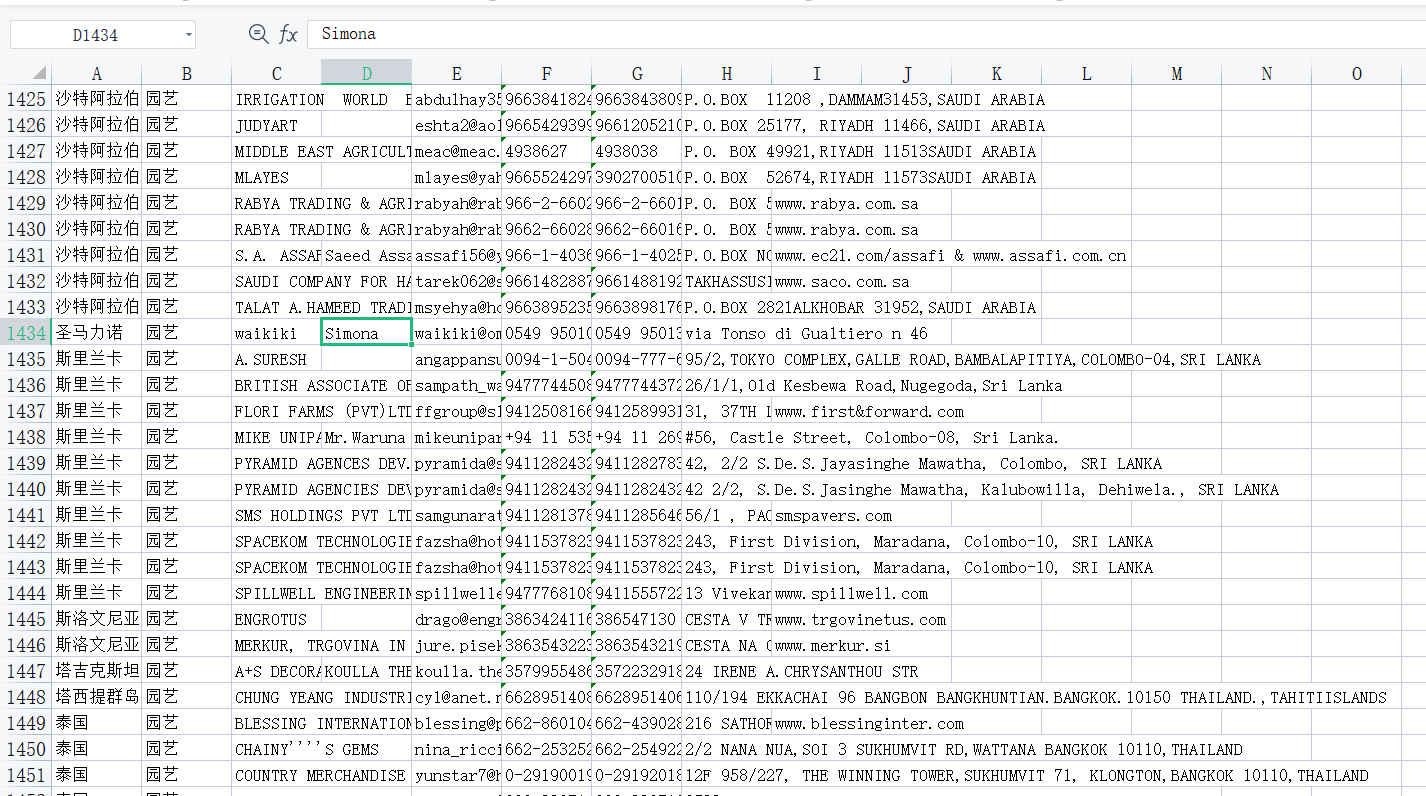Click the www.spillwell.com cell

coord(817,593)
